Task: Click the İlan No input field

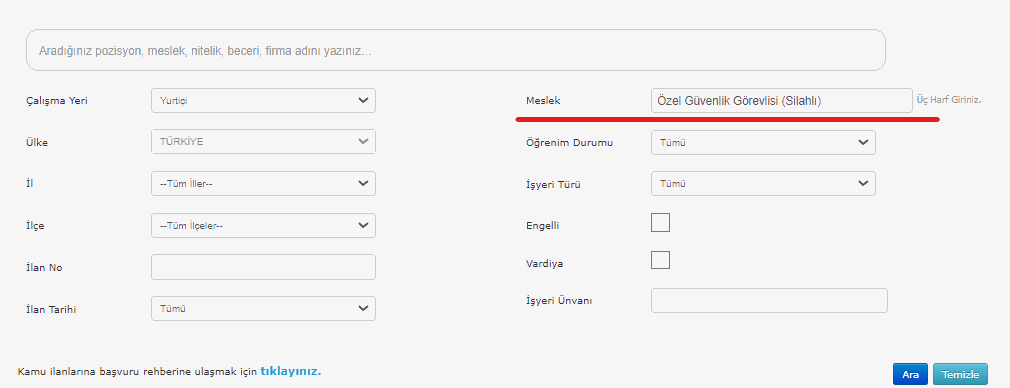Action: pyautogui.click(x=263, y=267)
